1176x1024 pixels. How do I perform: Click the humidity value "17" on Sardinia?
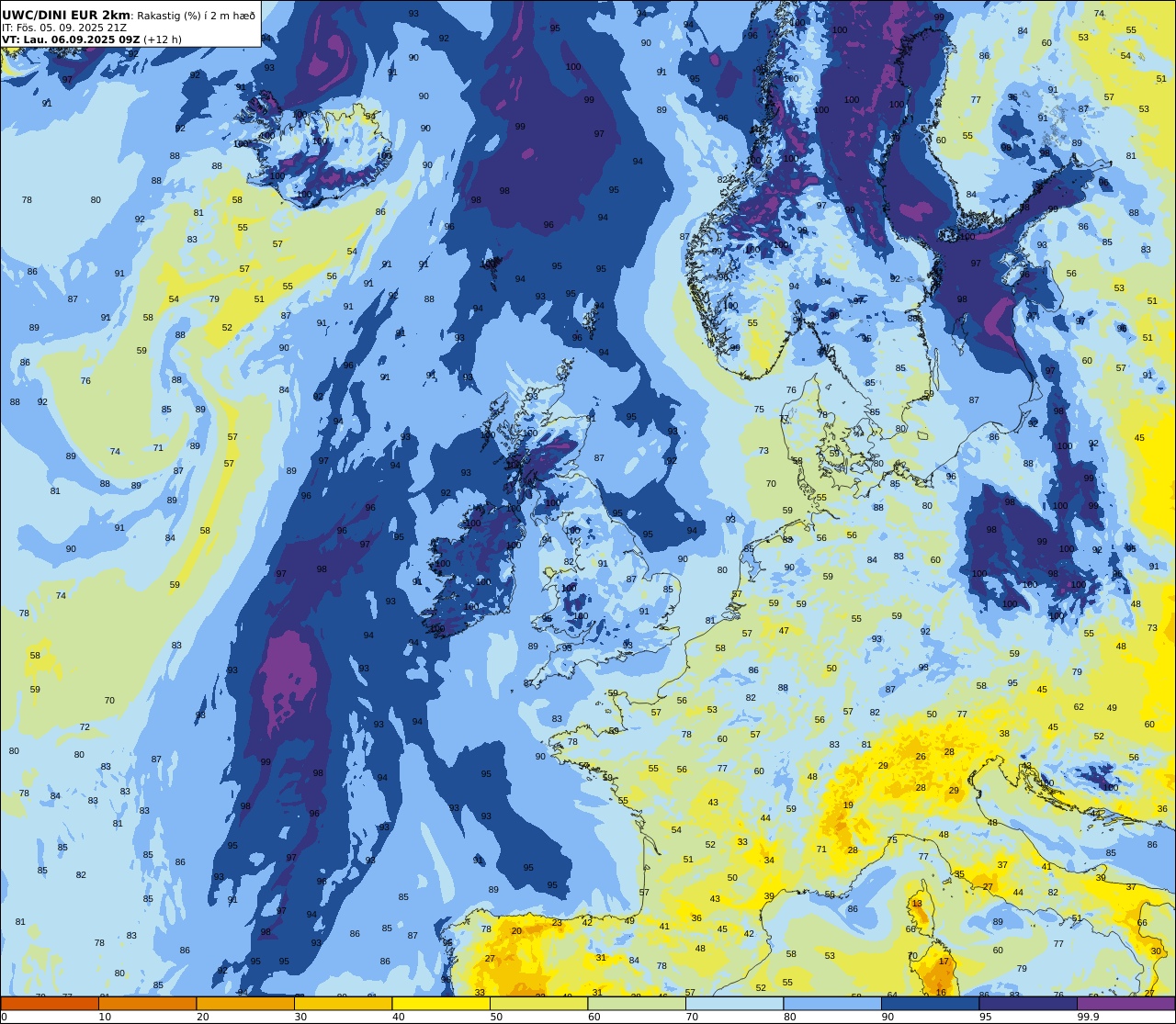(x=944, y=962)
